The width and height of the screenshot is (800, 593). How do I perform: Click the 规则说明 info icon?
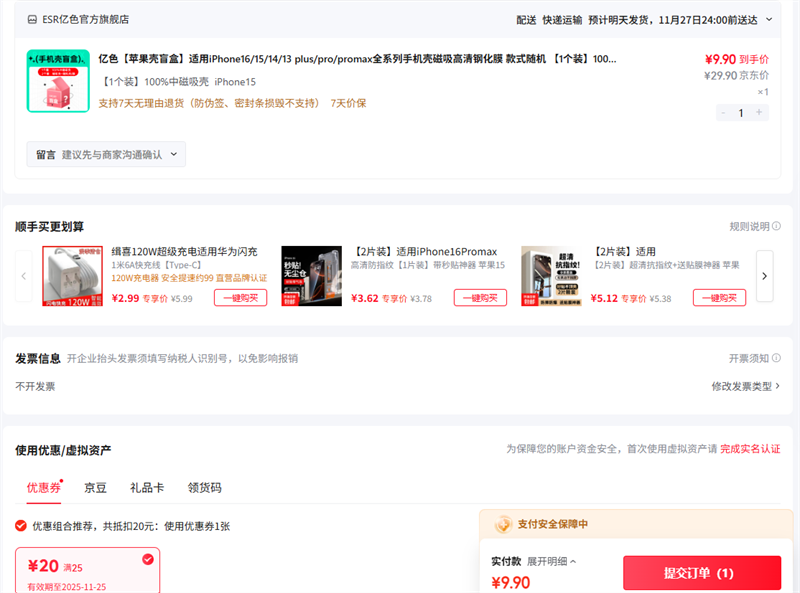click(x=776, y=227)
